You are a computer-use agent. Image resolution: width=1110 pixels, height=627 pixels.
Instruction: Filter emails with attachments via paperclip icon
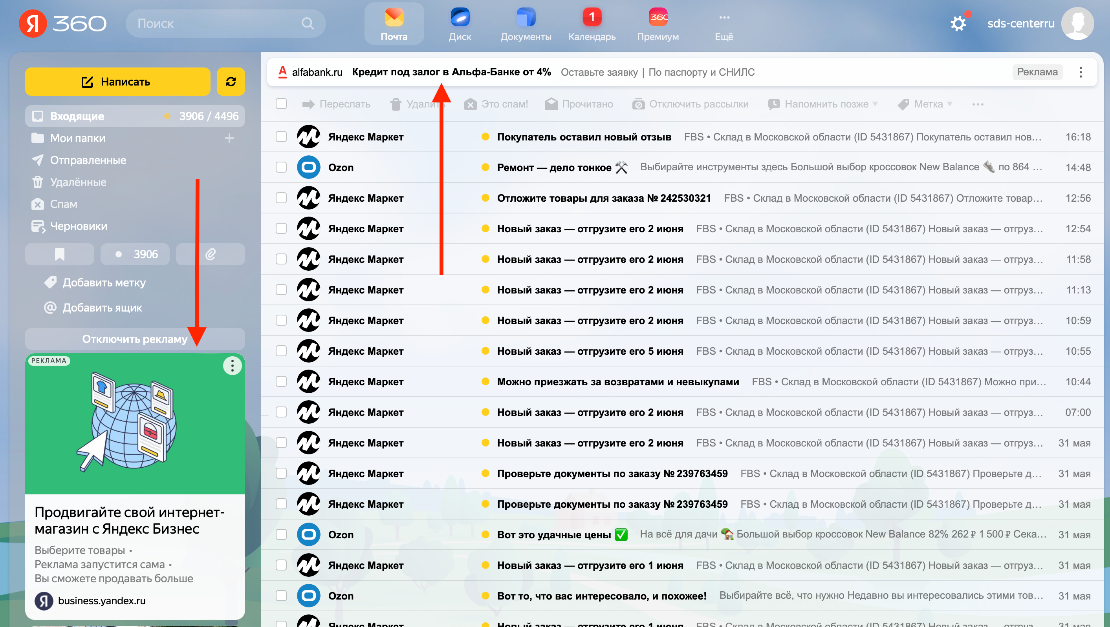(210, 254)
